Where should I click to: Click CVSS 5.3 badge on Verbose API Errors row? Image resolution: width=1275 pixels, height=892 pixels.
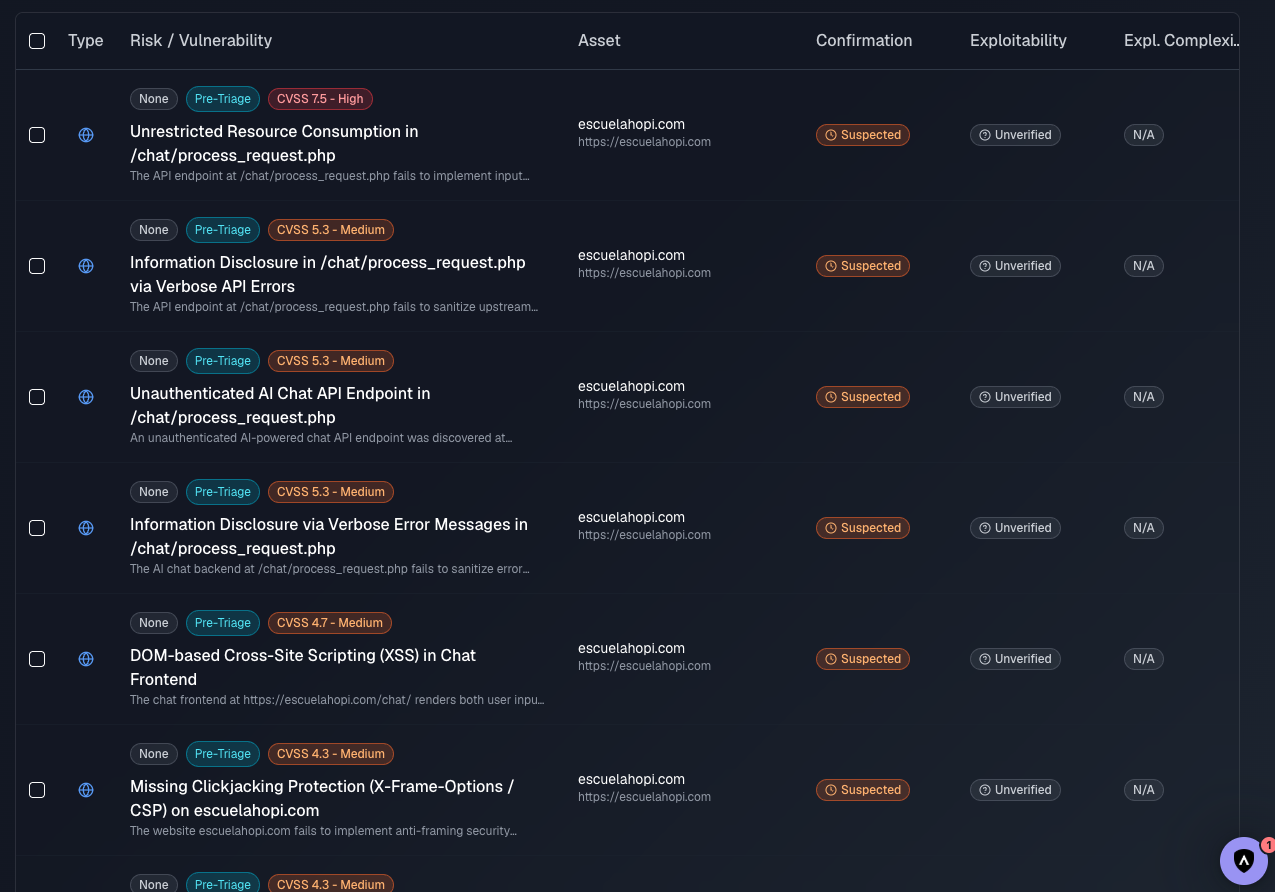pyautogui.click(x=331, y=230)
